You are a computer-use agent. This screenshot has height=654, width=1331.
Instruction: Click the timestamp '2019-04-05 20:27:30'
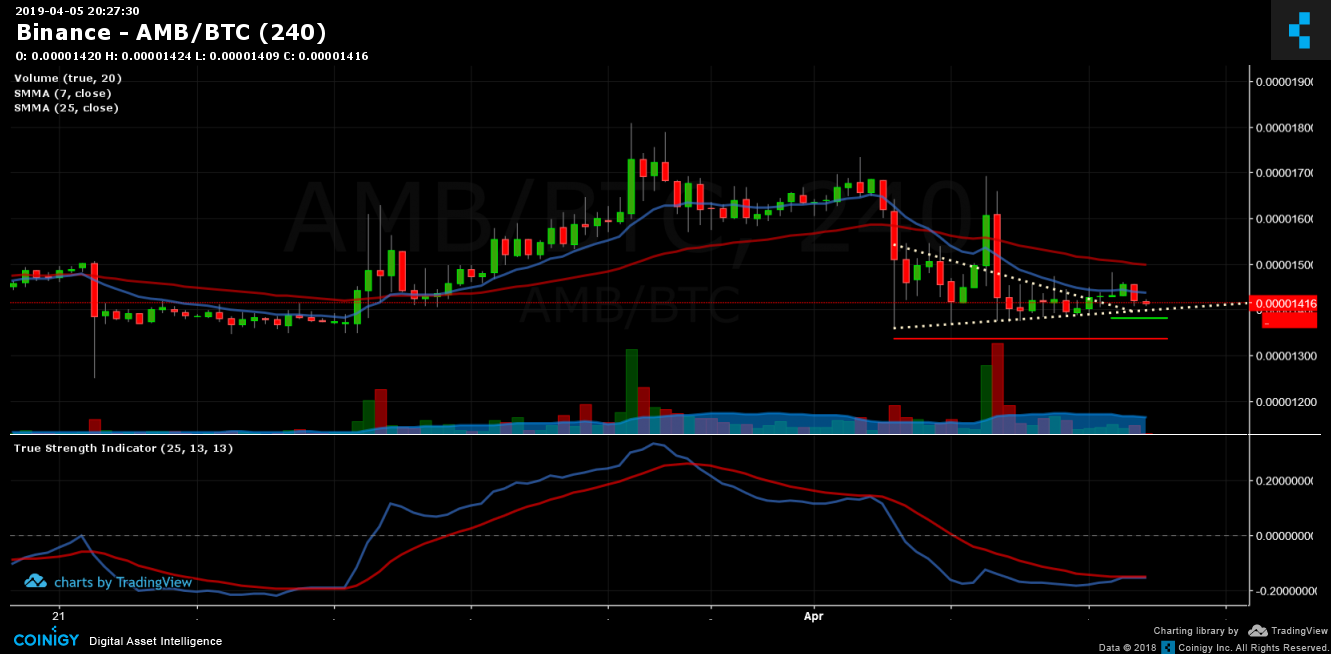point(77,10)
